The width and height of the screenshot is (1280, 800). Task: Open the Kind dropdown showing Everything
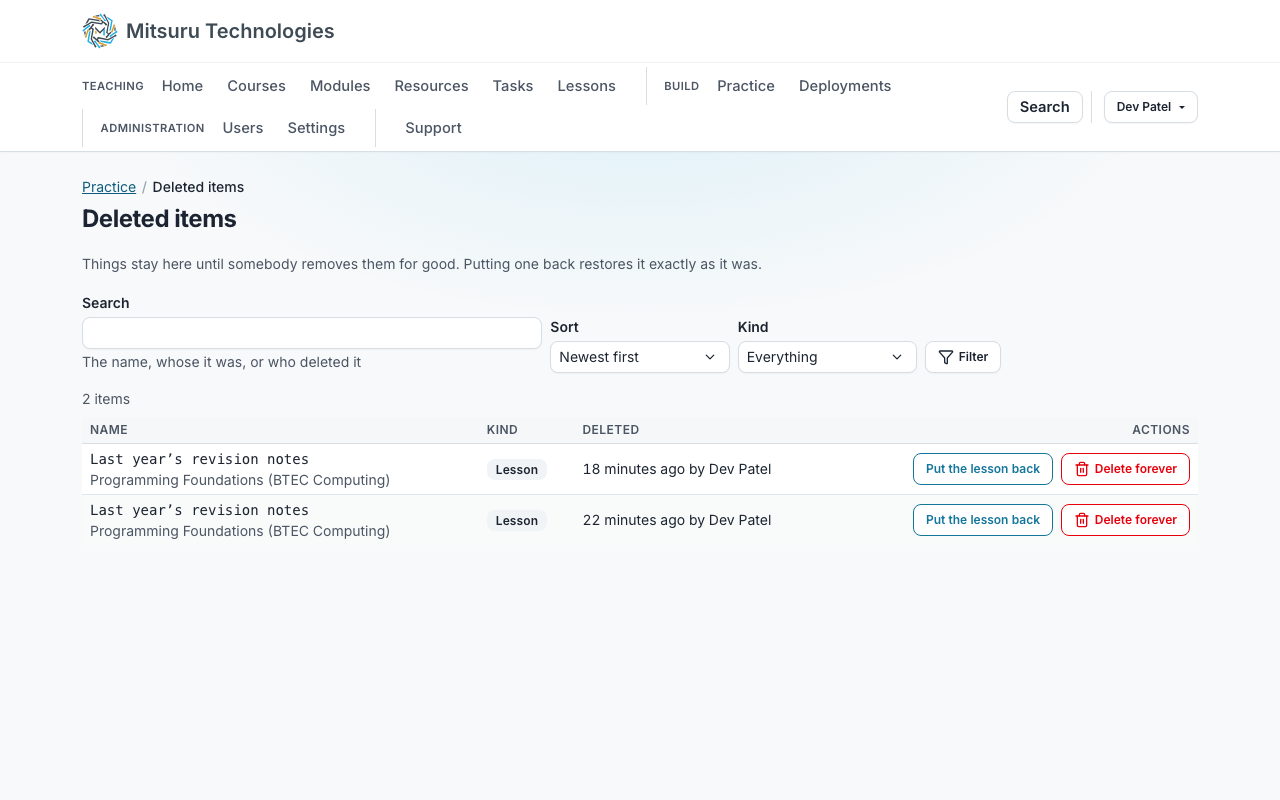pyautogui.click(x=827, y=357)
